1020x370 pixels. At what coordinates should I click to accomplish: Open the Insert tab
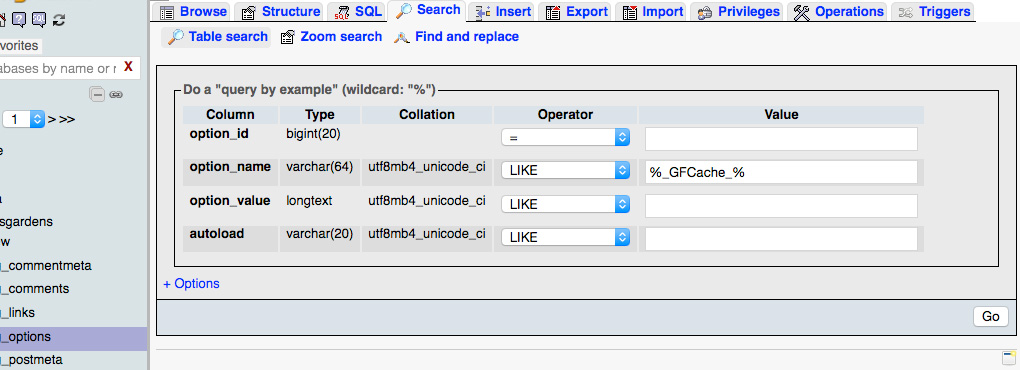tap(503, 11)
